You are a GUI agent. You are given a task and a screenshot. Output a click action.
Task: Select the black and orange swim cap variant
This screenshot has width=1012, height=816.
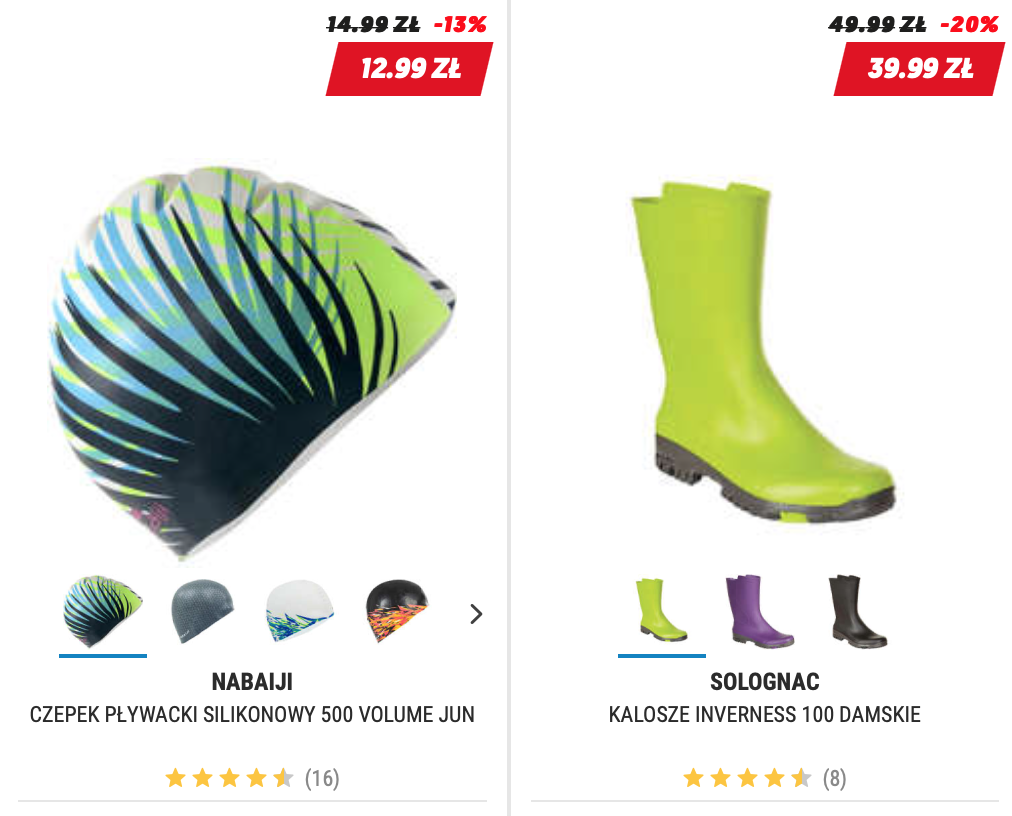[x=397, y=611]
